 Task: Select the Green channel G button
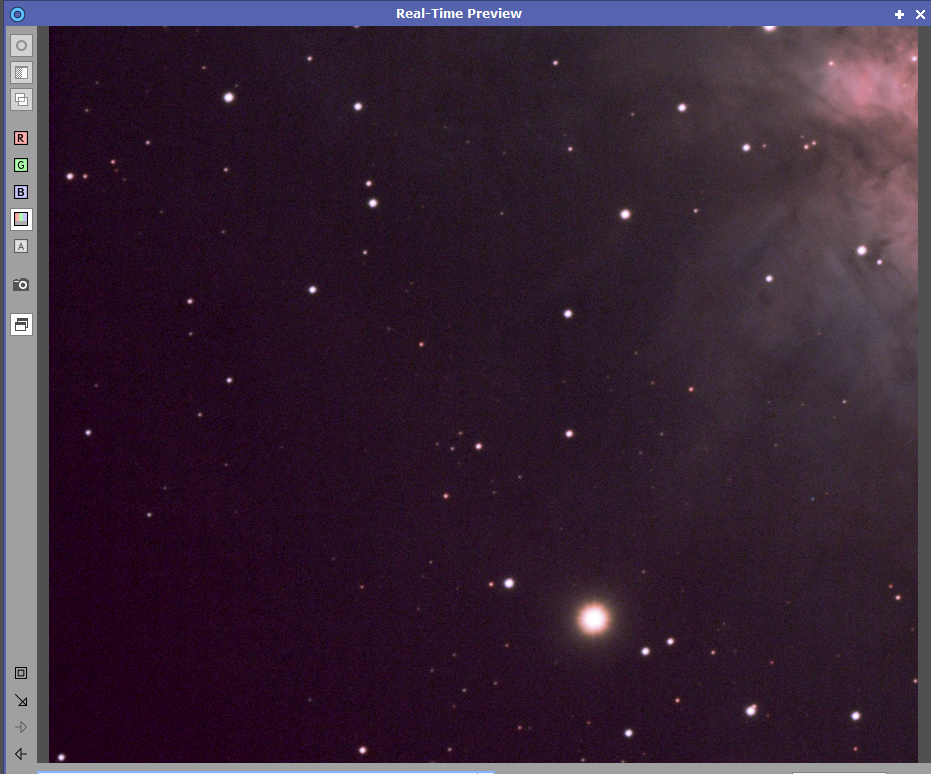click(21, 165)
